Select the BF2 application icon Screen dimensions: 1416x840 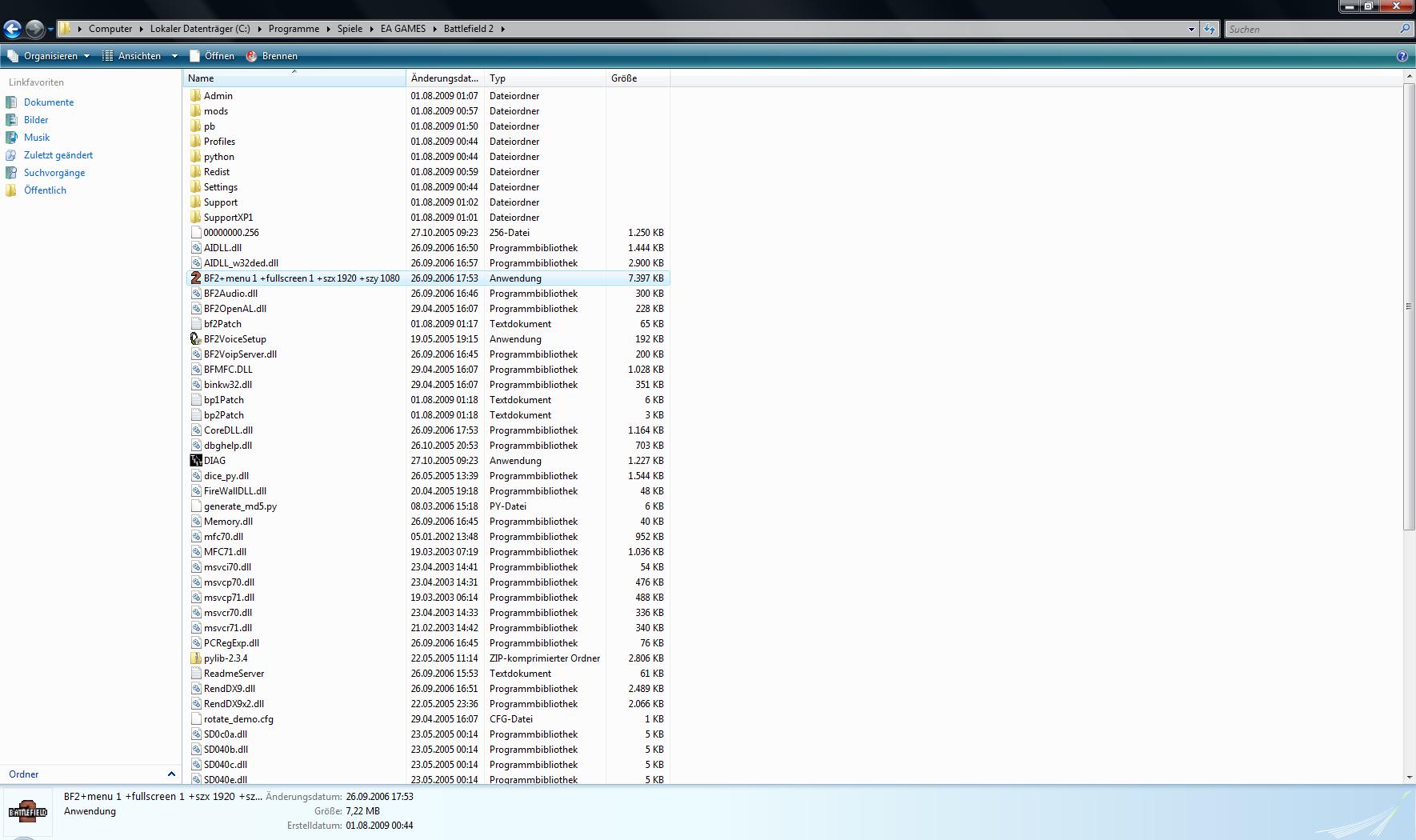(x=196, y=278)
